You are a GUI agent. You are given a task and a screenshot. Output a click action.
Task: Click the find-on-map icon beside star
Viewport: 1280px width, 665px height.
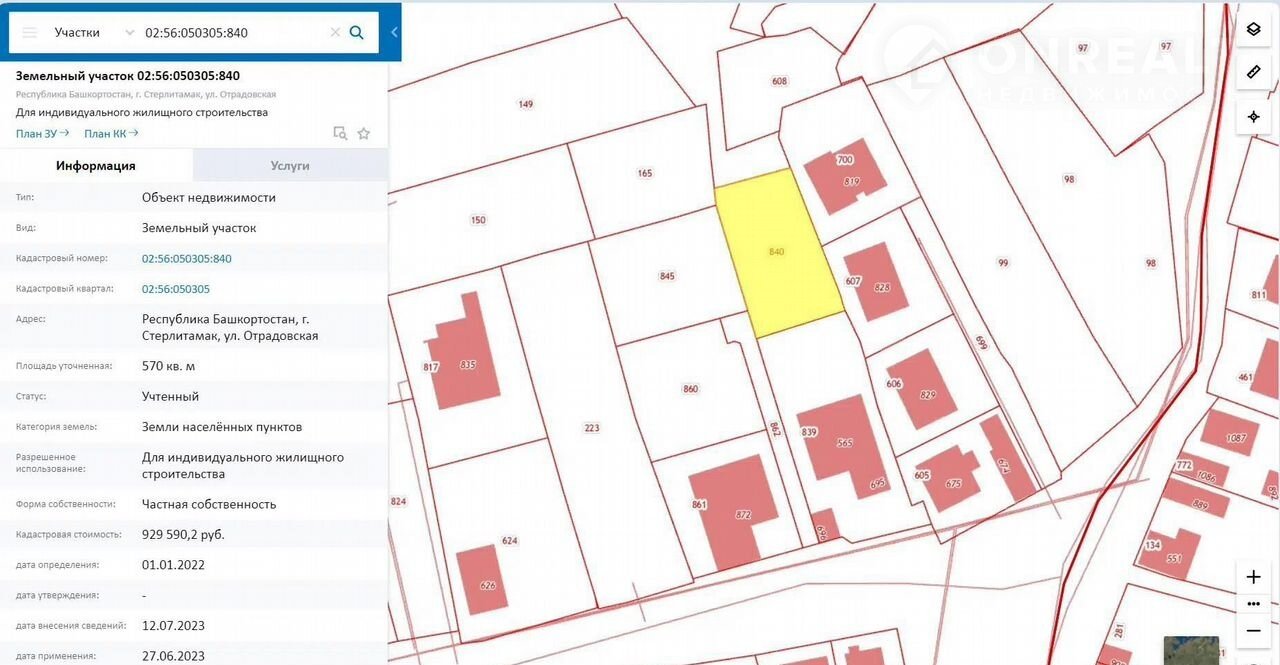click(340, 133)
